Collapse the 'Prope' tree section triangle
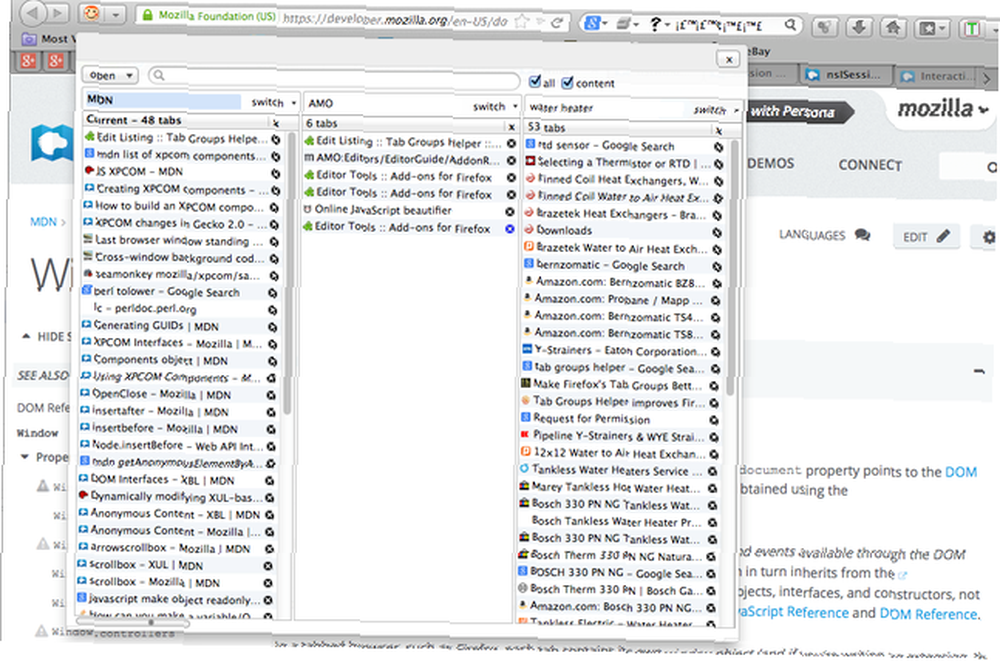The image size is (1000, 661). pyautogui.click(x=24, y=457)
